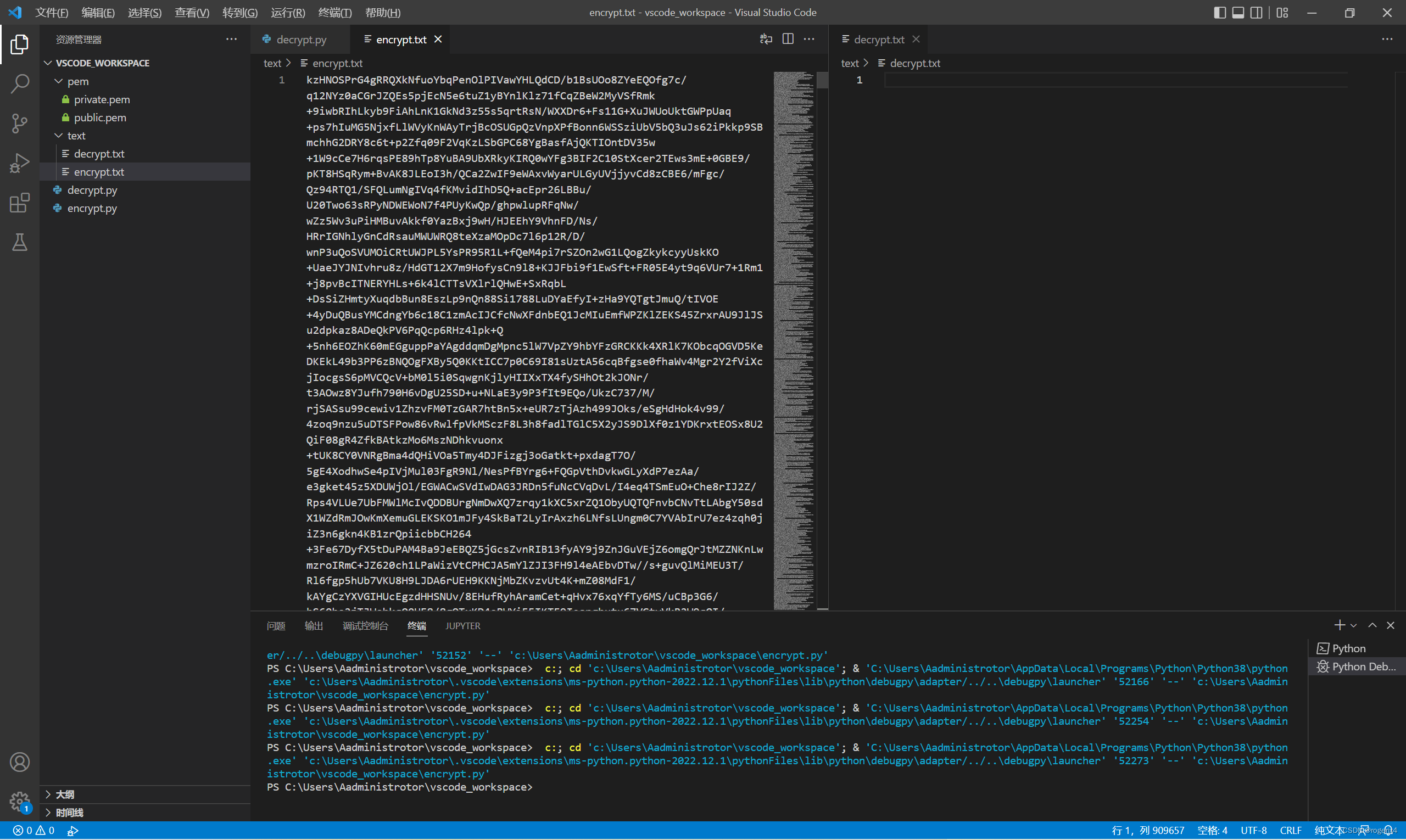Click UTF-8 encoding in status bar
Image resolution: width=1406 pixels, height=840 pixels.
1253,830
